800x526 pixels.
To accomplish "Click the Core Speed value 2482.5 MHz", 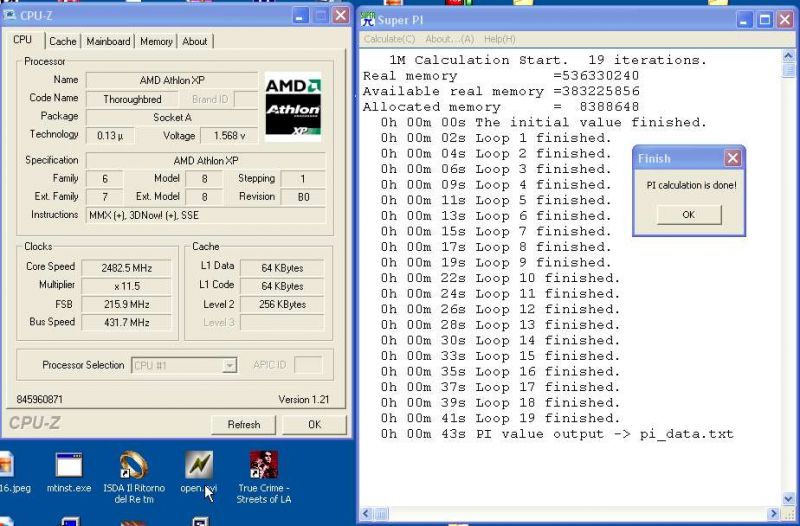I will (x=127, y=268).
